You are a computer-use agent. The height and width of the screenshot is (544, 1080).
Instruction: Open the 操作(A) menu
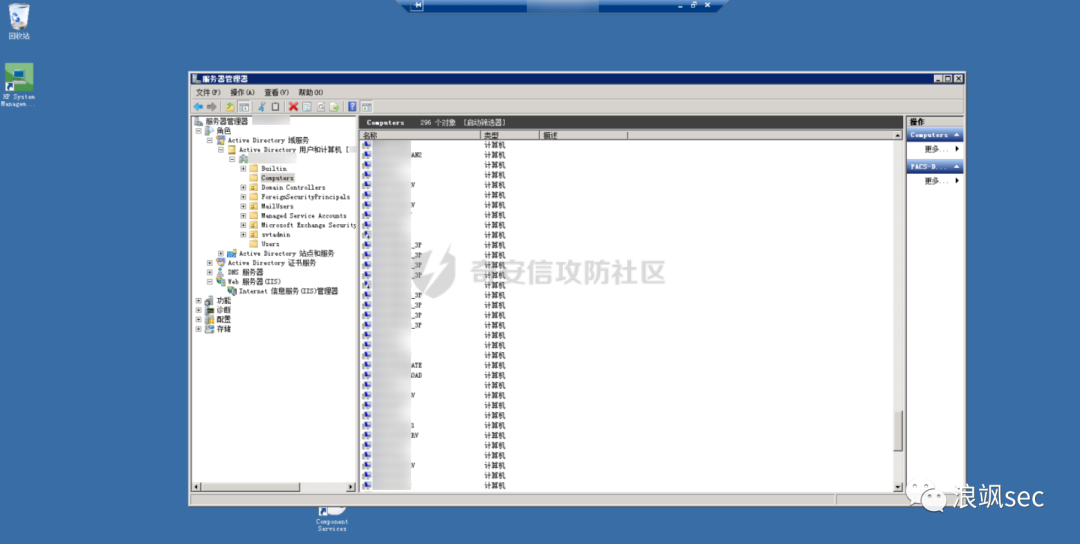[x=242, y=92]
